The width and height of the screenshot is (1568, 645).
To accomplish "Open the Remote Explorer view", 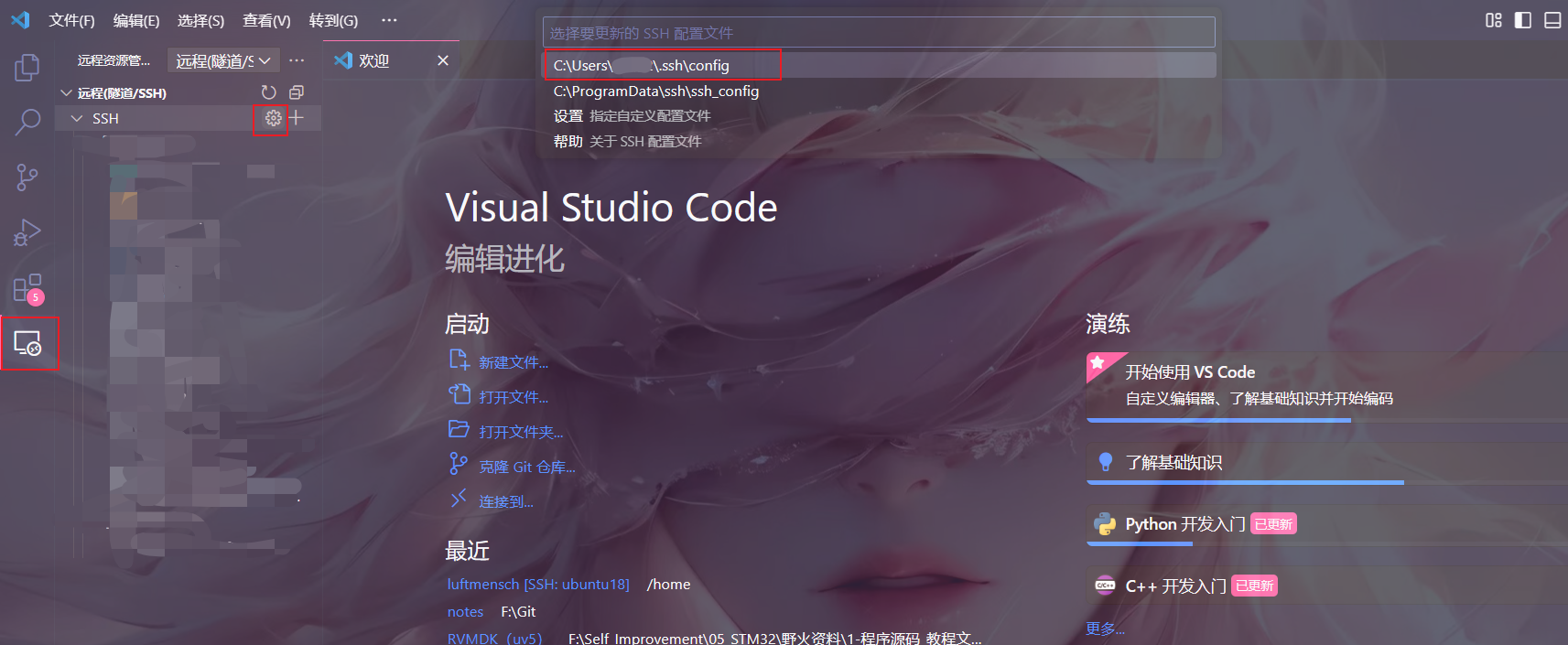I will point(27,343).
